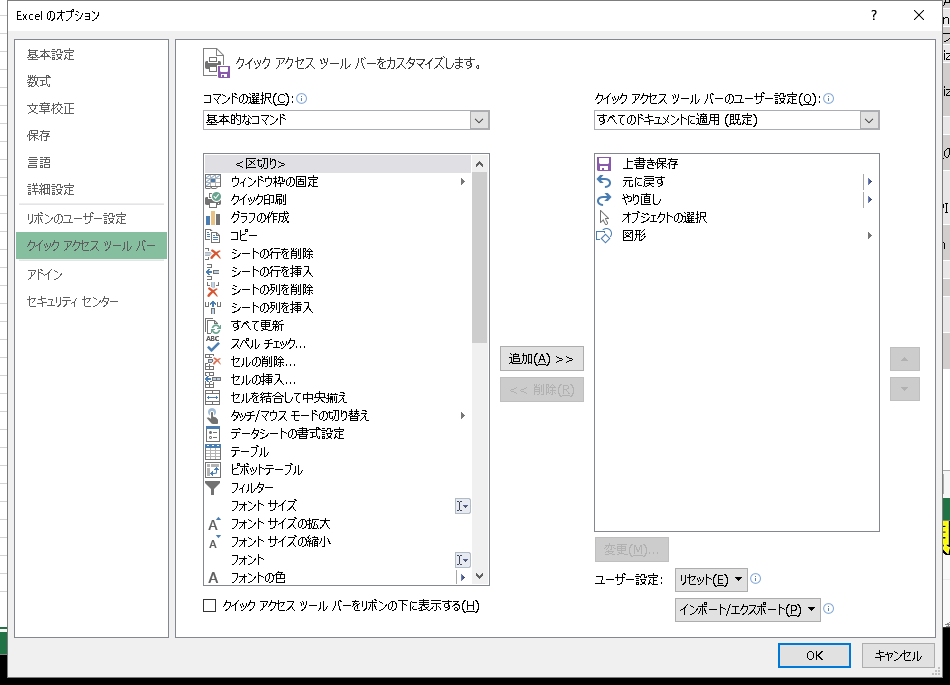Screen dimensions: 950x685
Task: Click the キャンセル button
Action: [x=898, y=655]
